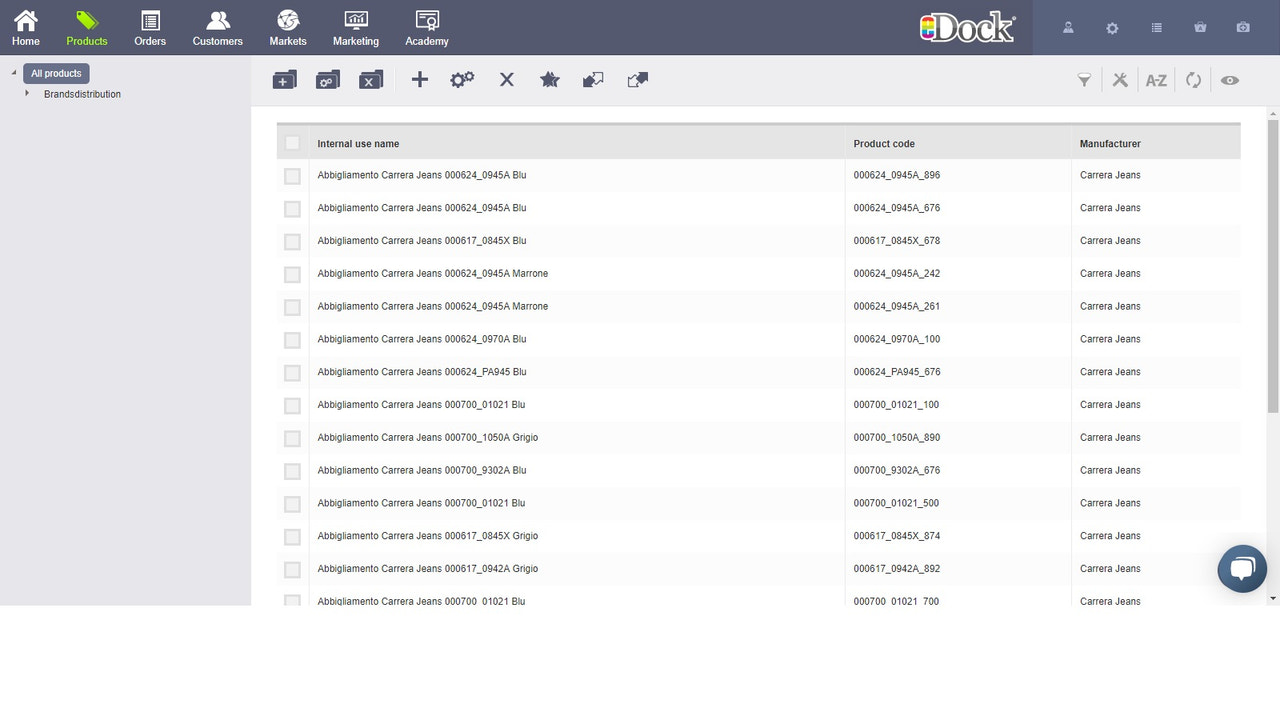Image resolution: width=1280 pixels, height=720 pixels.
Task: Open the export products icon
Action: [x=637, y=79]
